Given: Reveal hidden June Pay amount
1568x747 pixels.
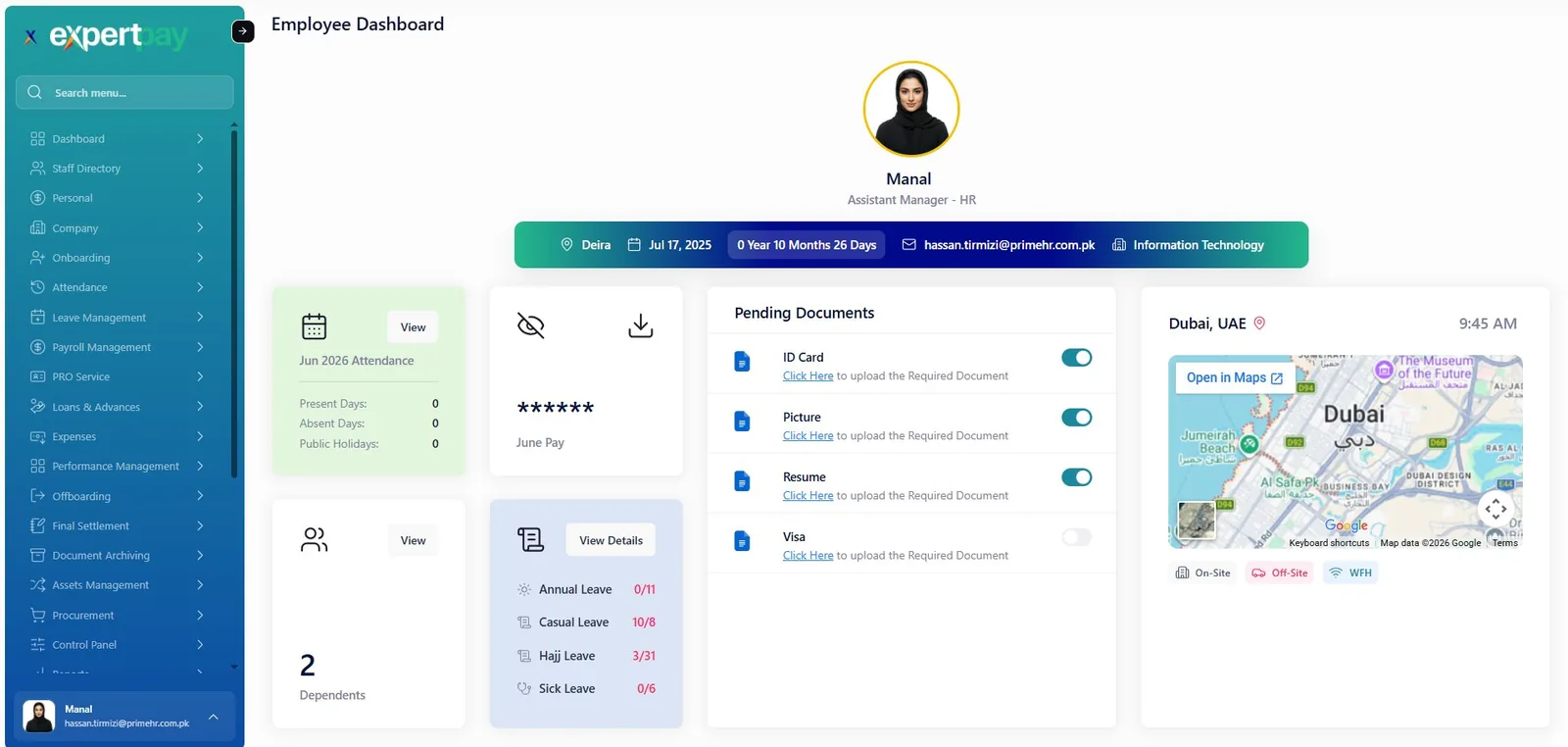Looking at the screenshot, I should [x=530, y=325].
